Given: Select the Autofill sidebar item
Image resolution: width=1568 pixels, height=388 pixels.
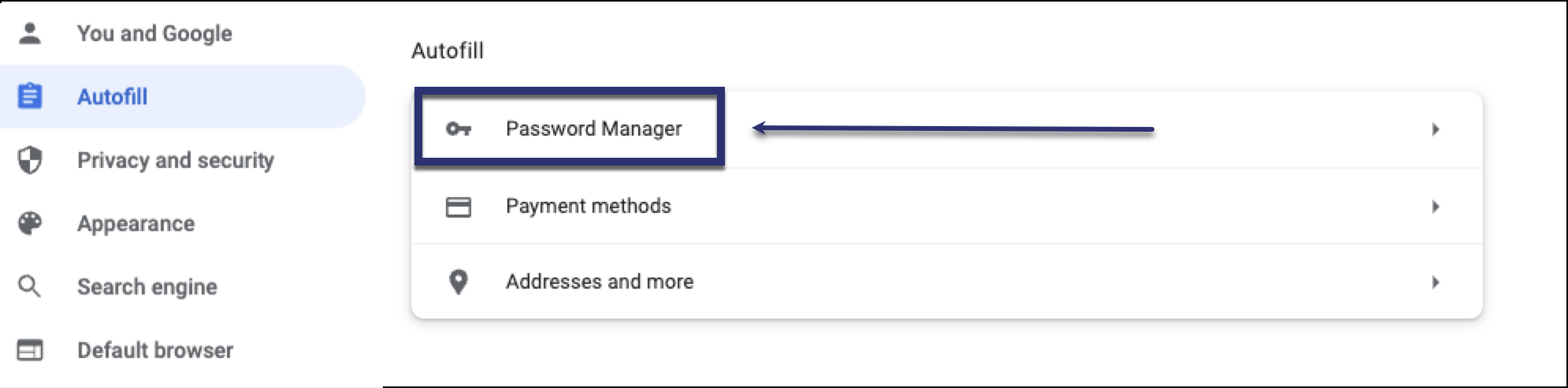Looking at the screenshot, I should (x=113, y=96).
